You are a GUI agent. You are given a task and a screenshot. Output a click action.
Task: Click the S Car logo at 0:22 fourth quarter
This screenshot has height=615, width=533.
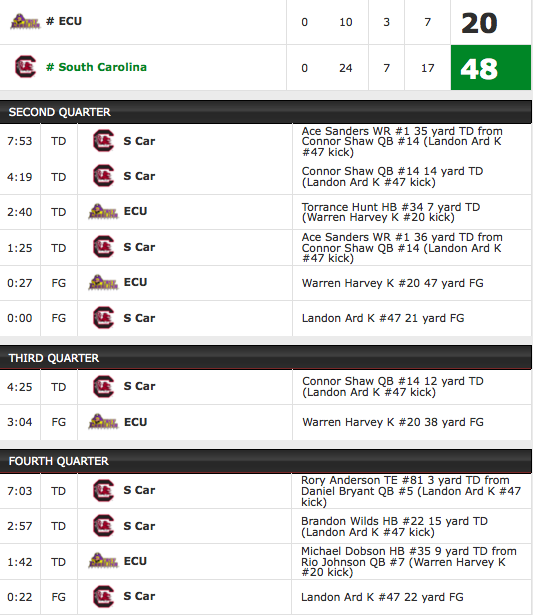coord(104,596)
